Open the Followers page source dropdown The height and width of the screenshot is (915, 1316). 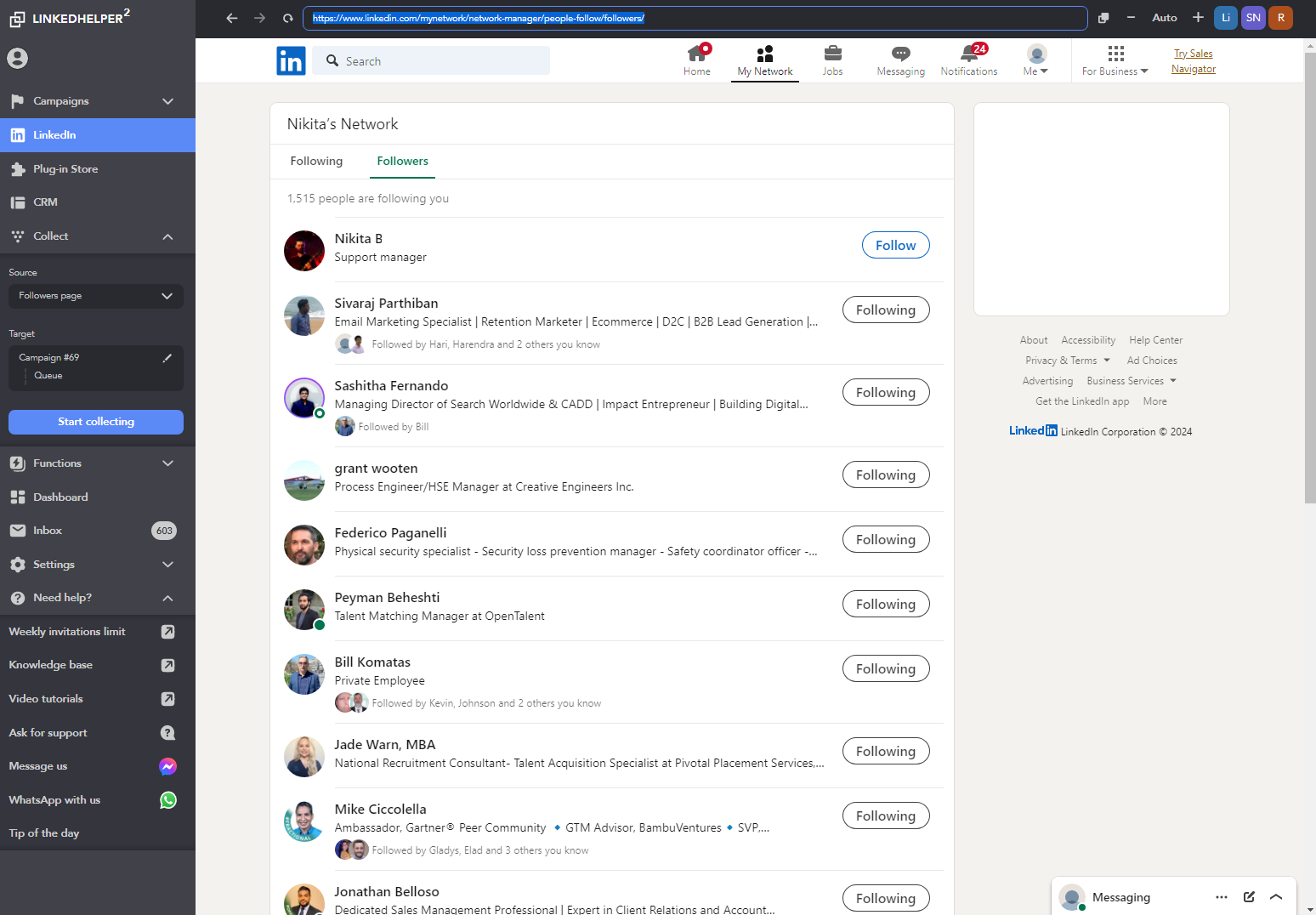pyautogui.click(x=96, y=296)
